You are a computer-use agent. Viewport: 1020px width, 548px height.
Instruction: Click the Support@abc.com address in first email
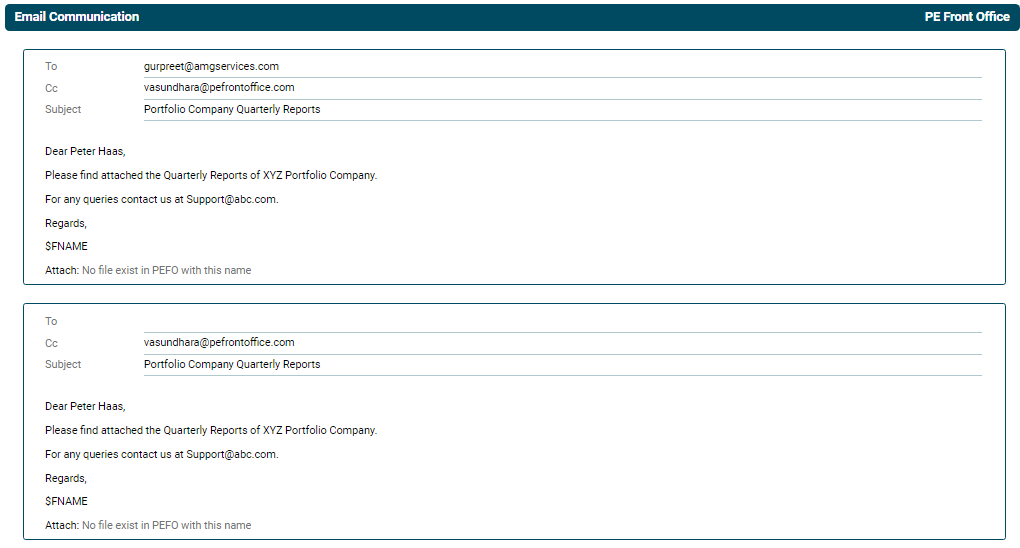(x=231, y=200)
